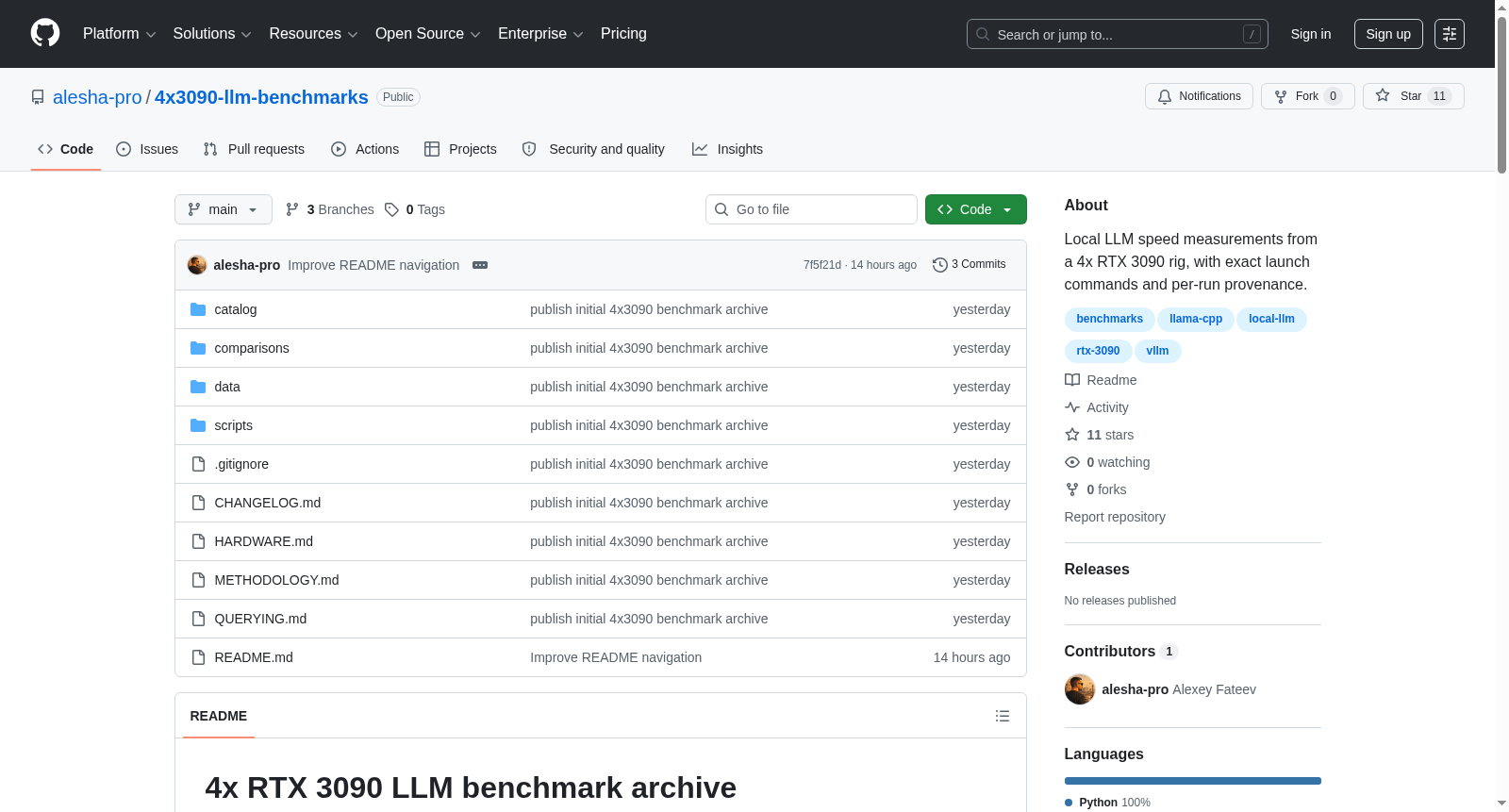Click the Report repository link
The width and height of the screenshot is (1509, 812).
point(1115,517)
